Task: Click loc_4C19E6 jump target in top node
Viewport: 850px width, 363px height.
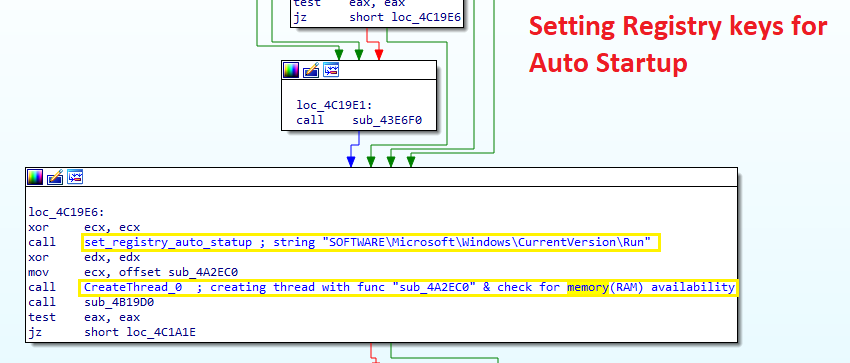Action: click(427, 18)
